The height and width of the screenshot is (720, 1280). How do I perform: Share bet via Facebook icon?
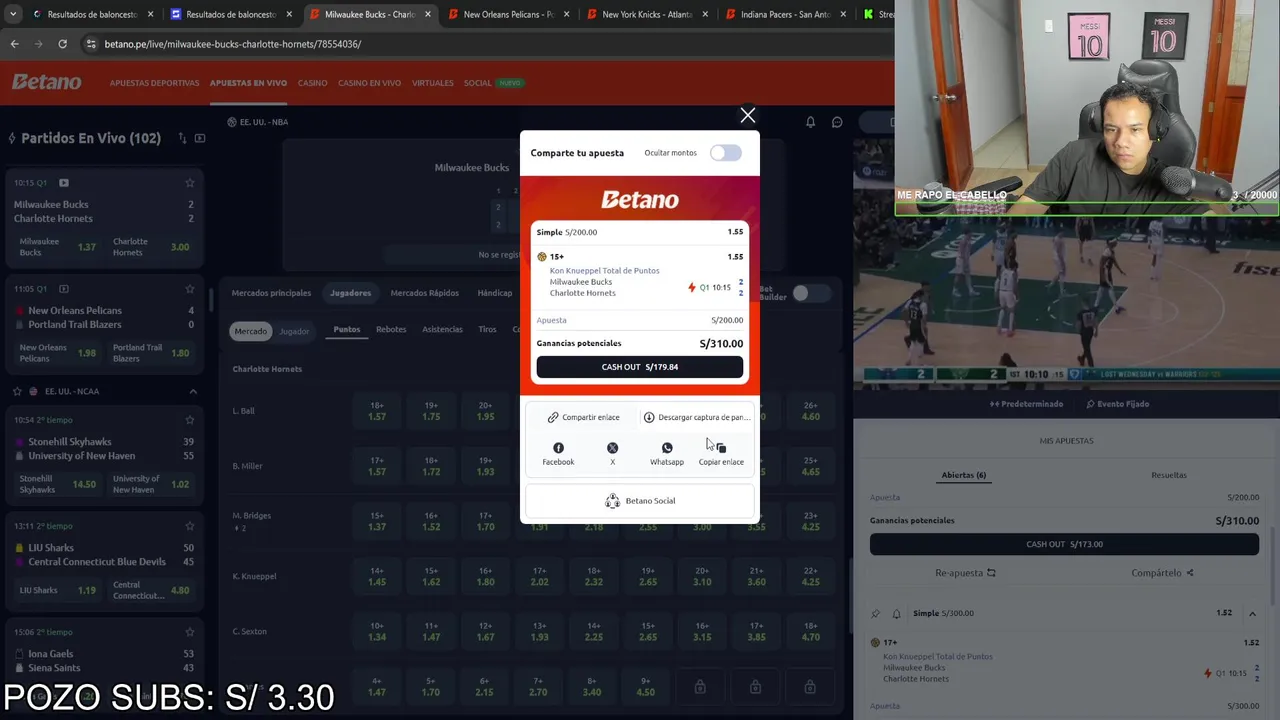558,454
